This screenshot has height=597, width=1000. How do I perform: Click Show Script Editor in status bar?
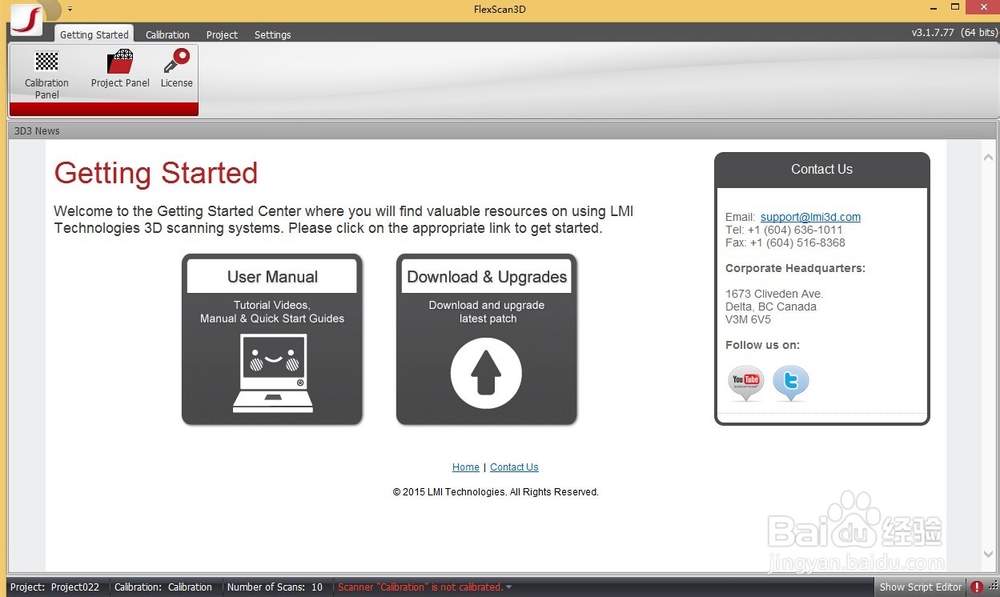(x=920, y=587)
